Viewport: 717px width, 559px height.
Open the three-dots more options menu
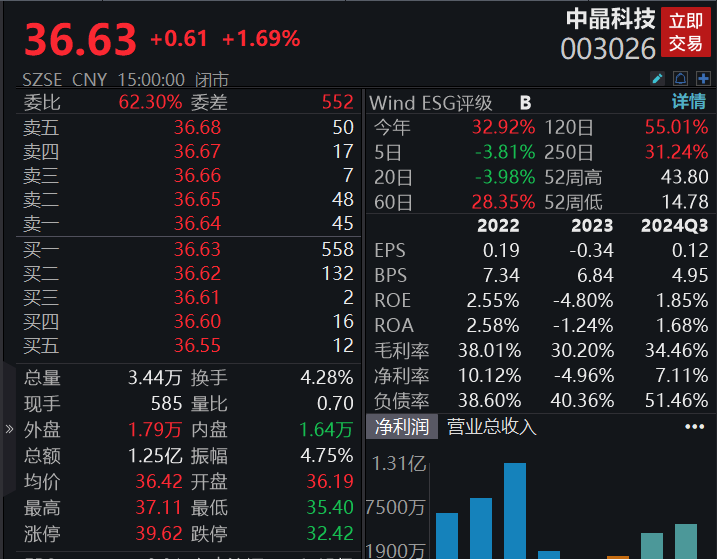694,427
